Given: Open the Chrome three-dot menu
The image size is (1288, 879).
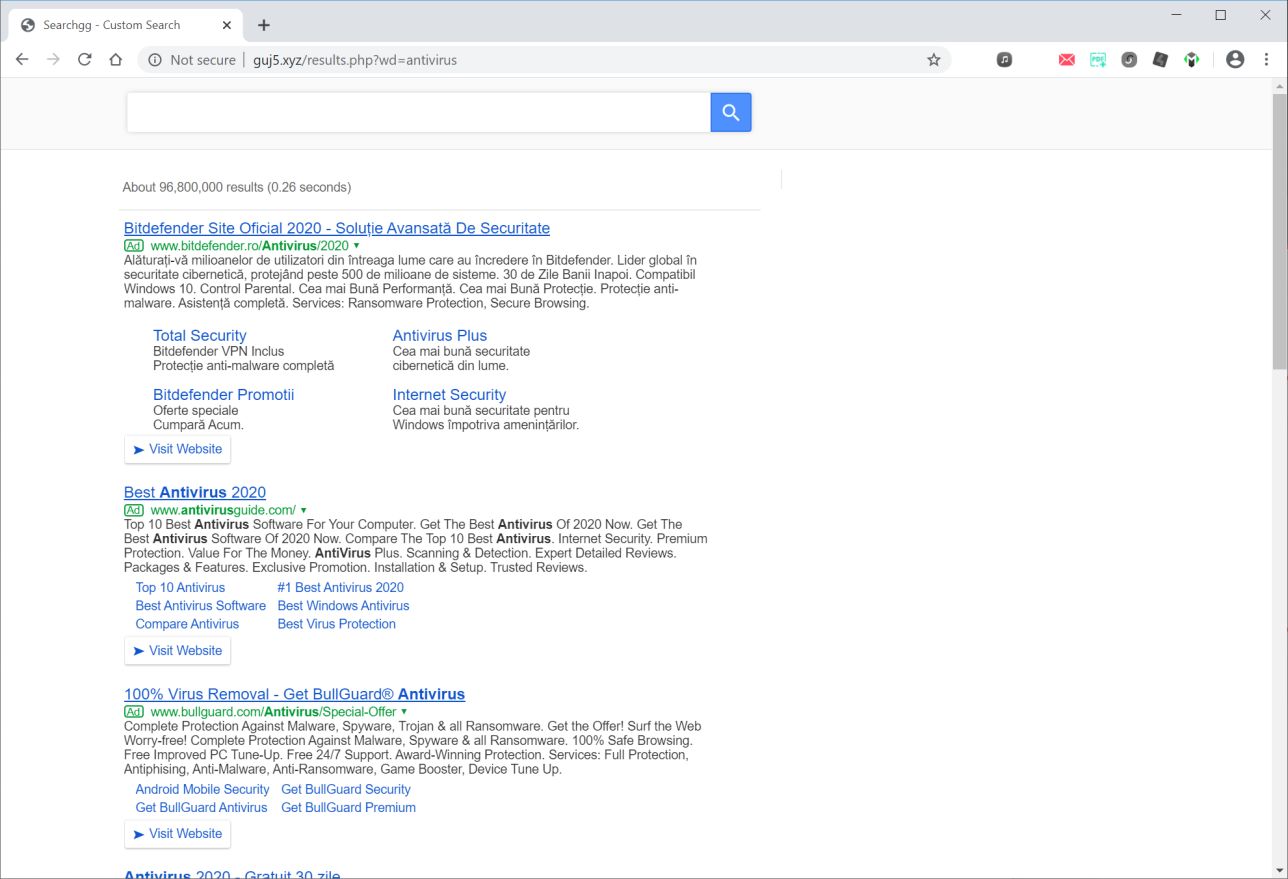Looking at the screenshot, I should [1266, 60].
